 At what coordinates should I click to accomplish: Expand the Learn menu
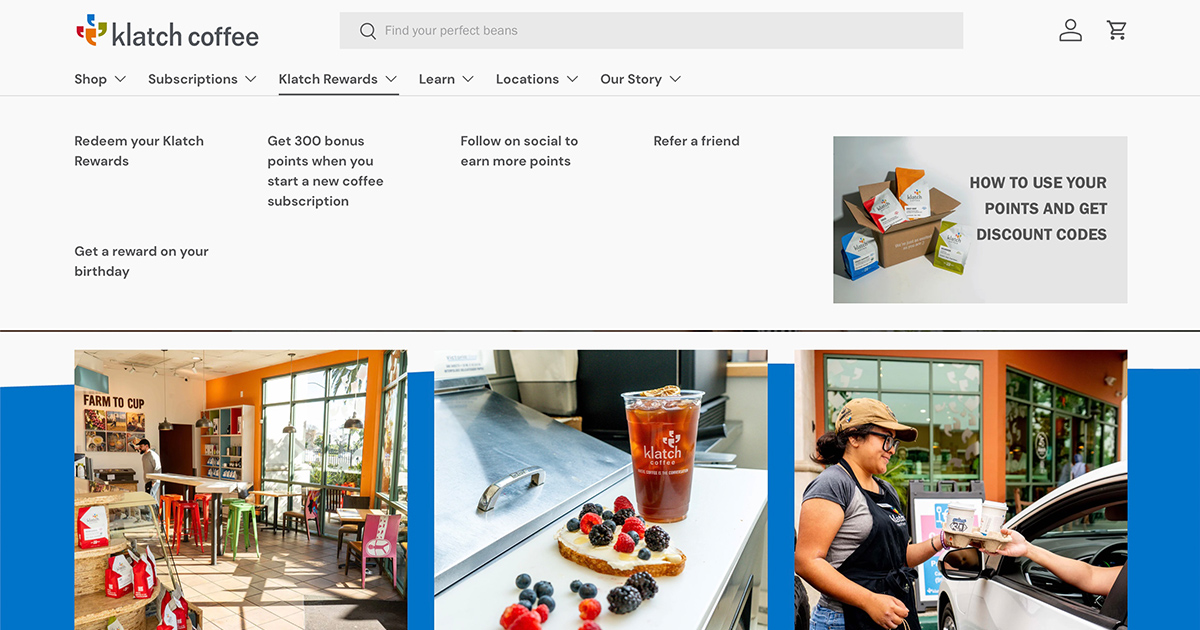pos(446,79)
